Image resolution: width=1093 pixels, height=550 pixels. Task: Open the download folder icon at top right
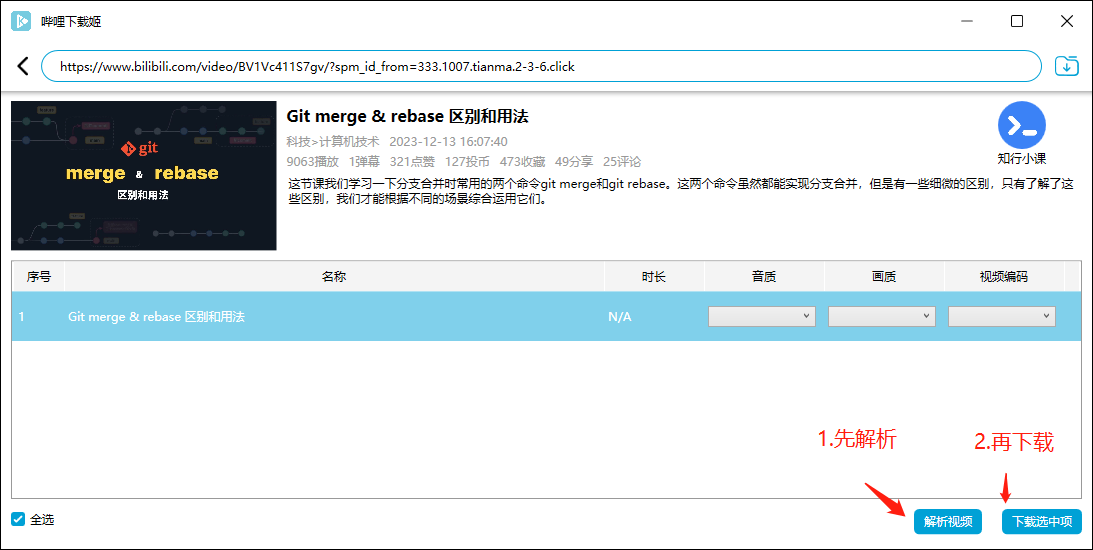(1067, 67)
